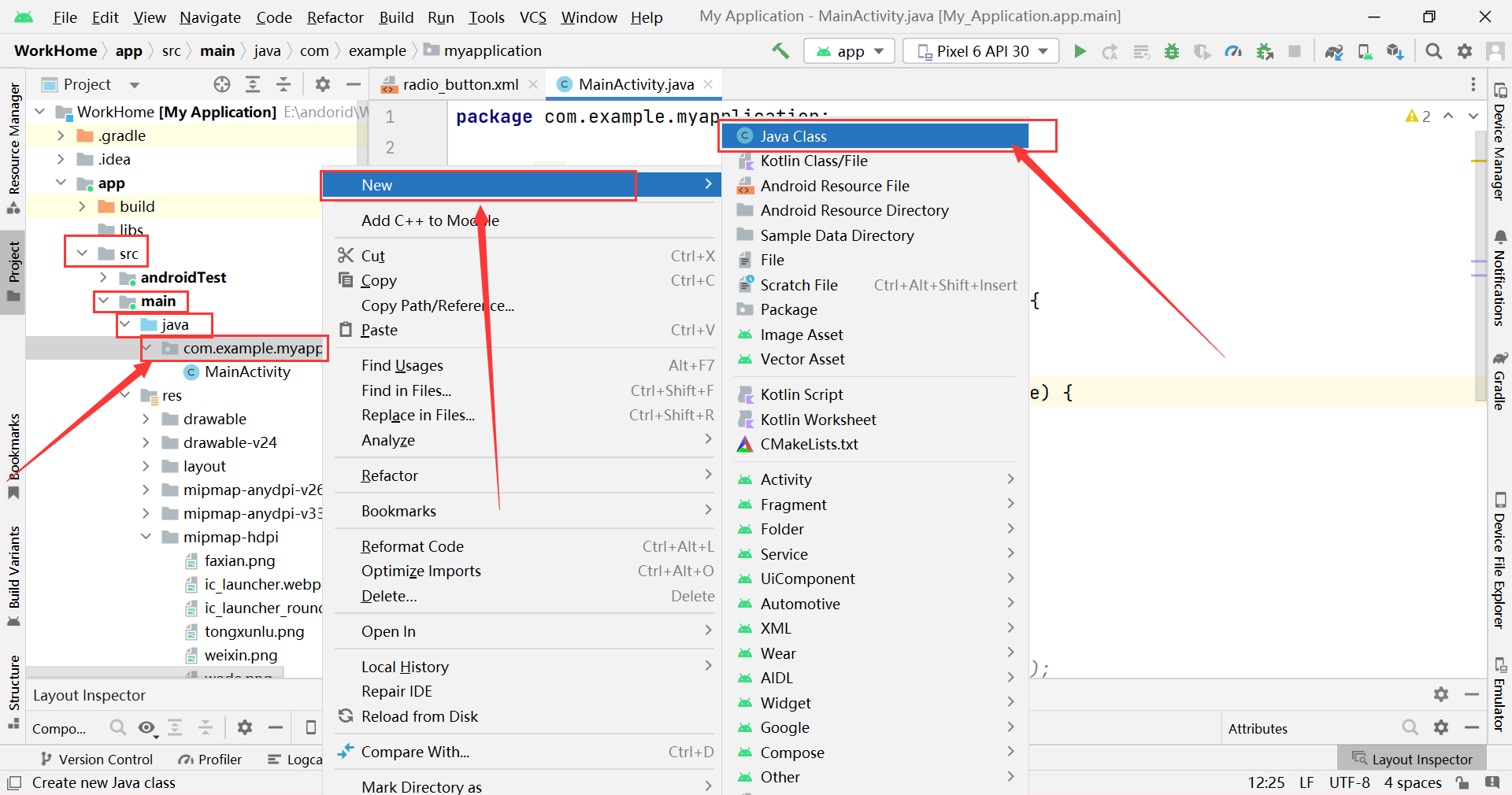Toggle Structure tool window button
This screenshot has width=1512, height=795.
point(13,691)
